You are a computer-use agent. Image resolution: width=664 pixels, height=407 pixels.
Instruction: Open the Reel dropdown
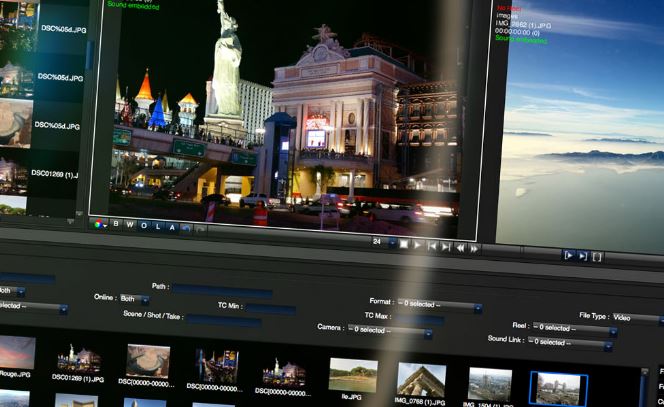(575, 329)
